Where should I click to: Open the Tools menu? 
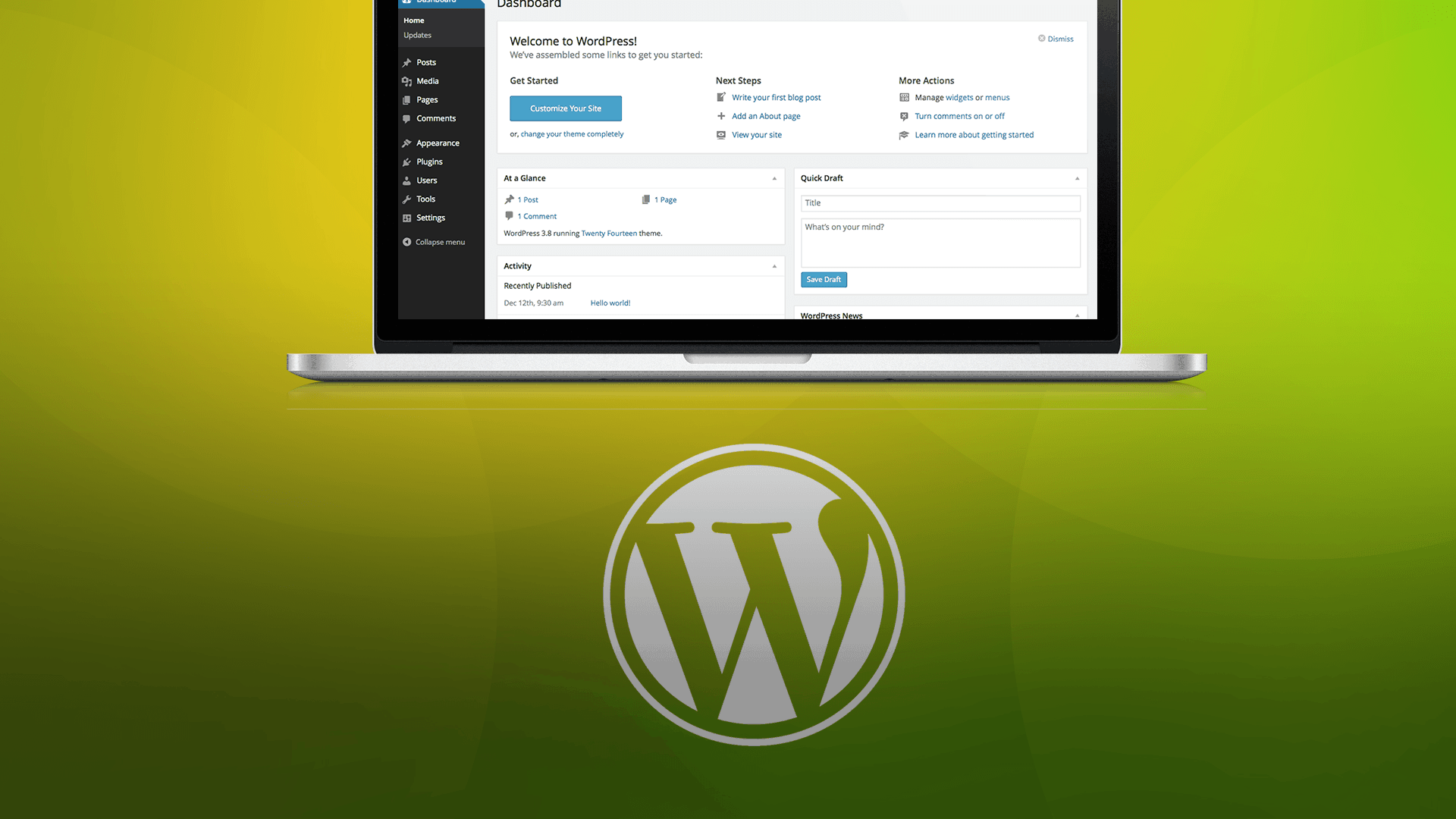pyautogui.click(x=425, y=199)
